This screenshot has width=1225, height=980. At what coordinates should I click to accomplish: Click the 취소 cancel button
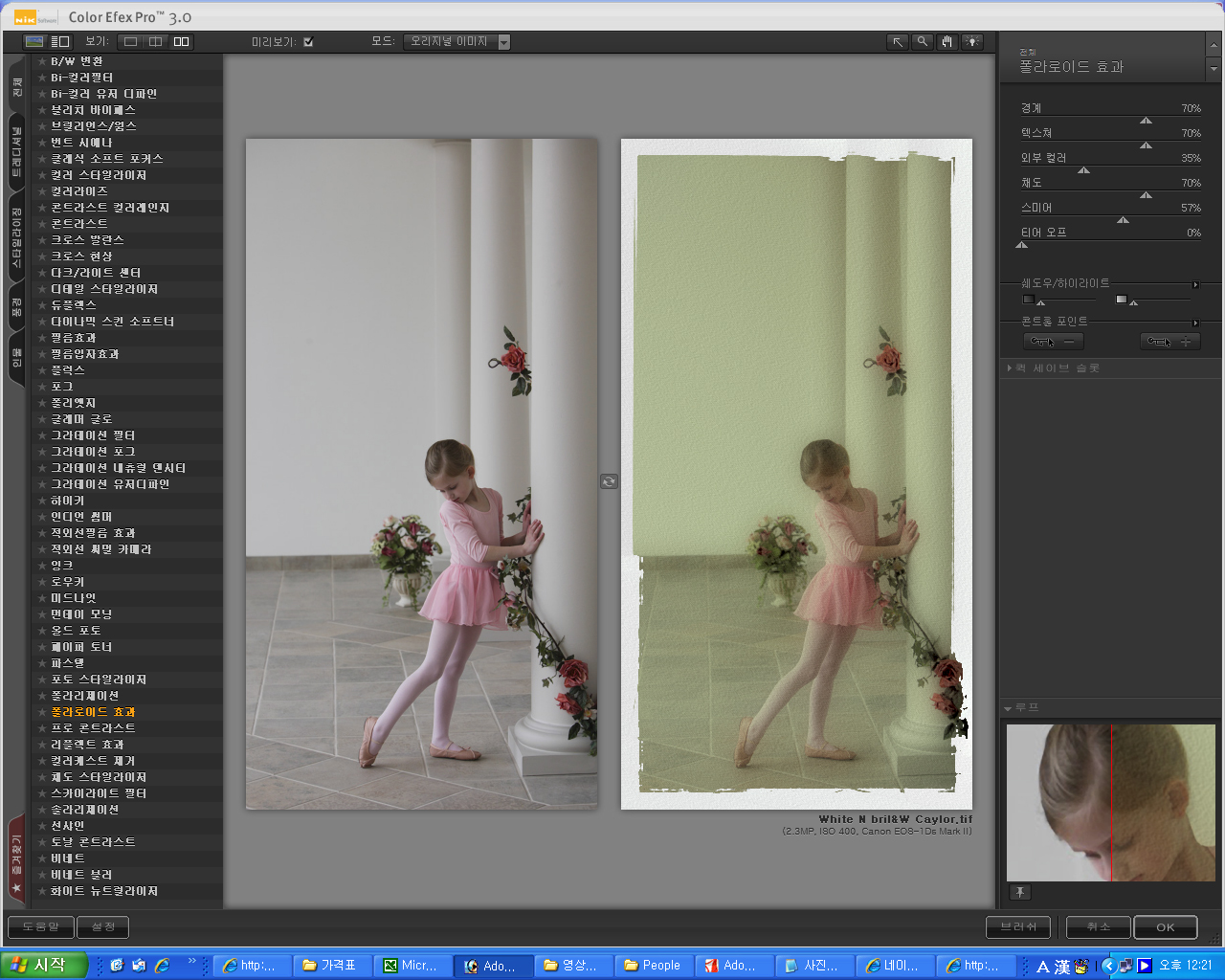click(1098, 927)
